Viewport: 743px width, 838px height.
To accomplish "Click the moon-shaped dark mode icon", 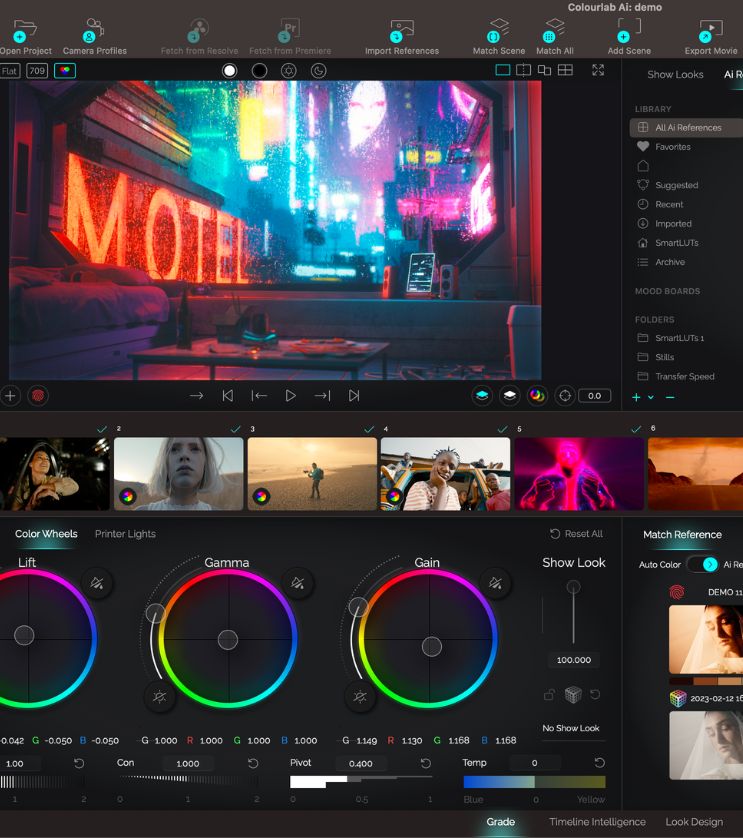I will [318, 70].
